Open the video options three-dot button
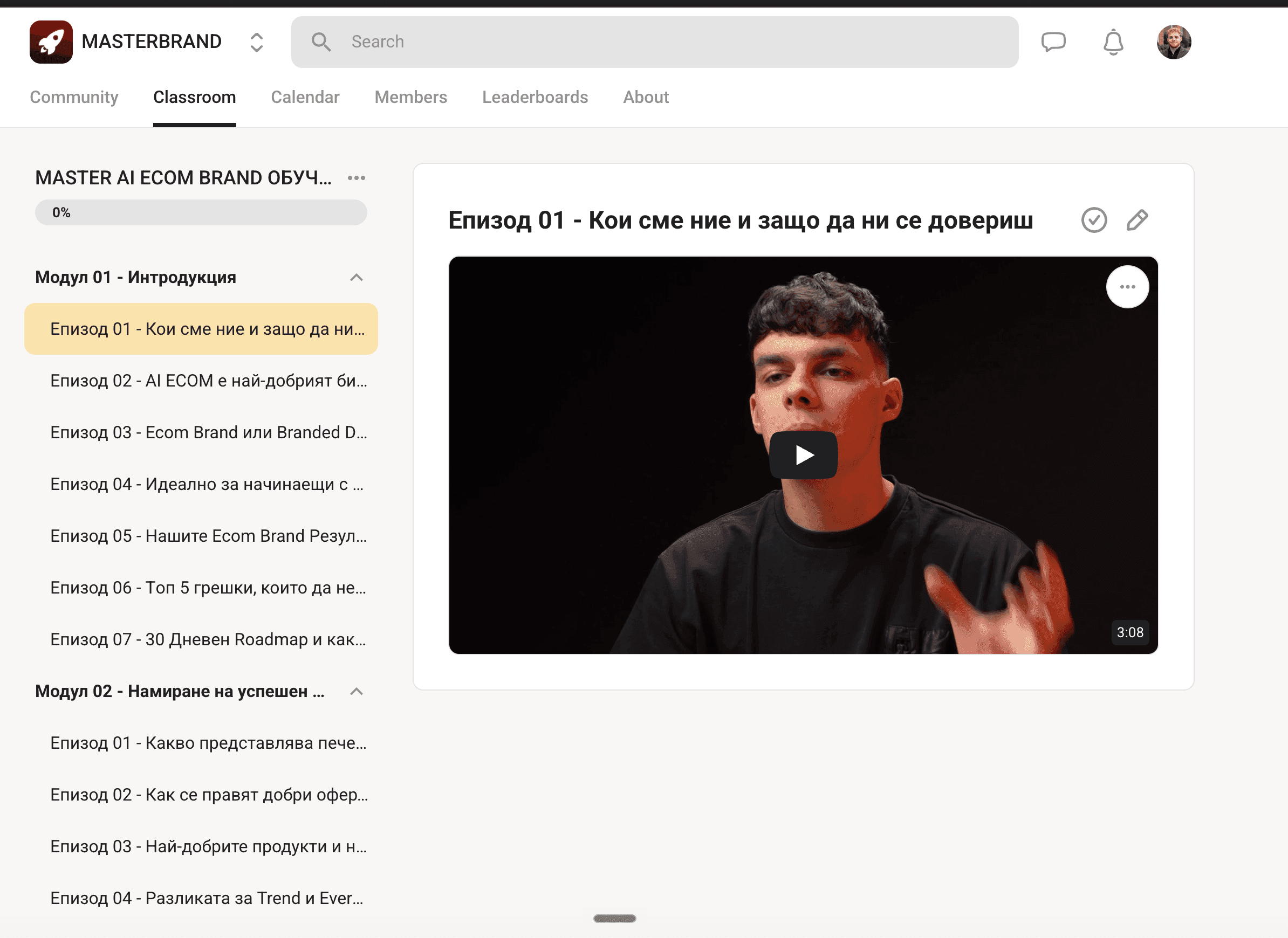The height and width of the screenshot is (938, 1288). [x=1127, y=287]
